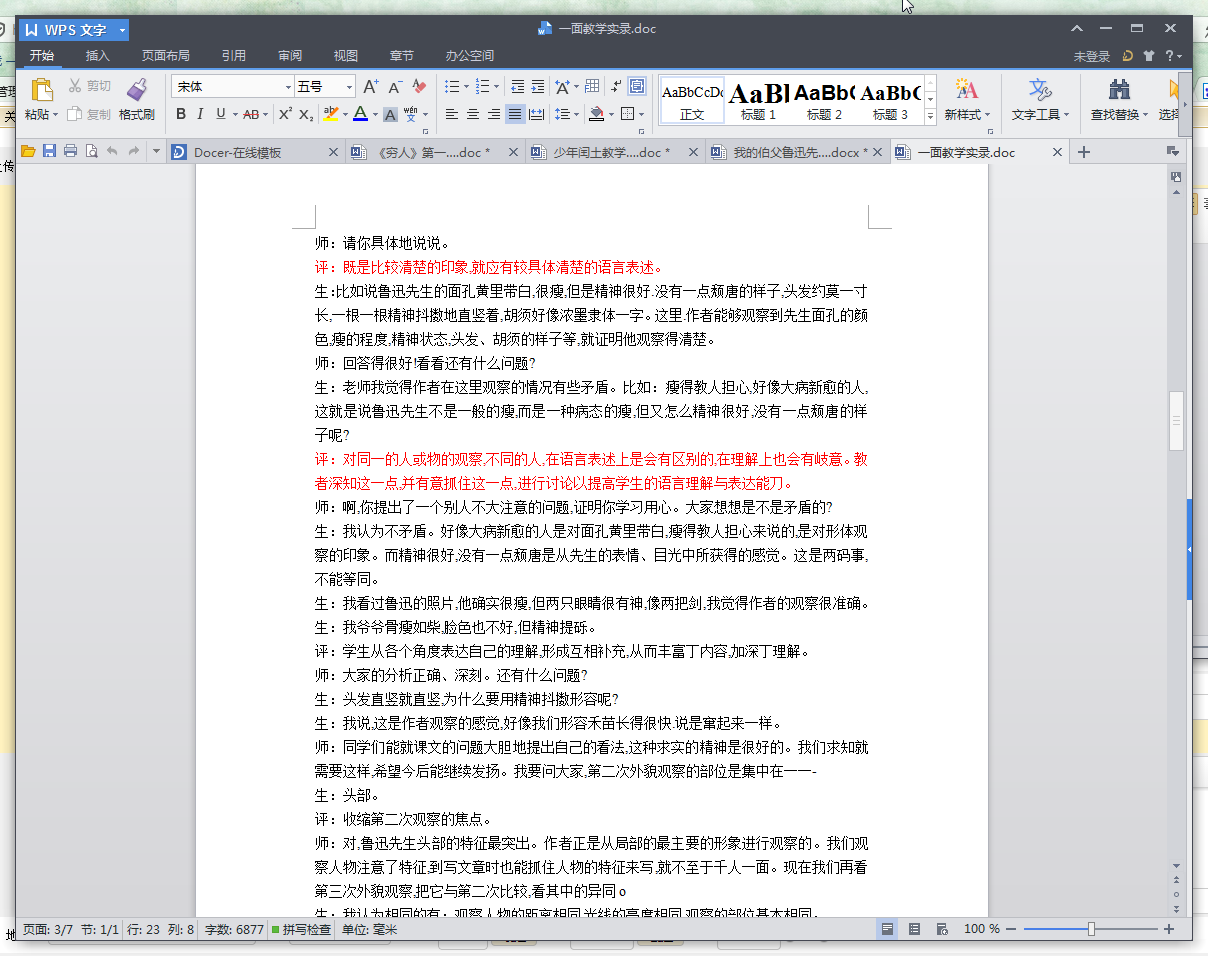The height and width of the screenshot is (956, 1208).
Task: Click the Format Painter (格式刷) brush icon
Action: click(x=137, y=91)
